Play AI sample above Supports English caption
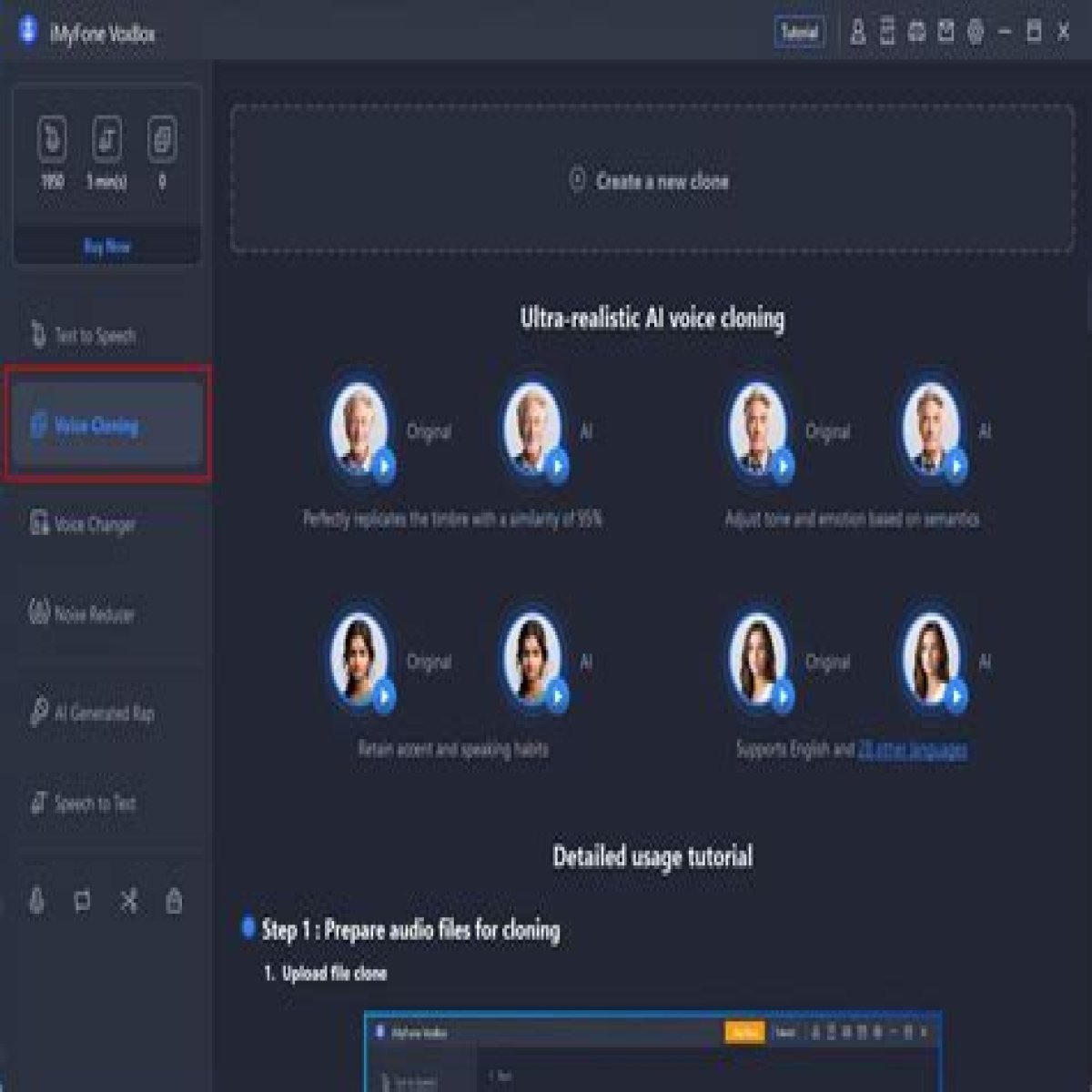Viewport: 1092px width, 1092px height. coord(955,696)
